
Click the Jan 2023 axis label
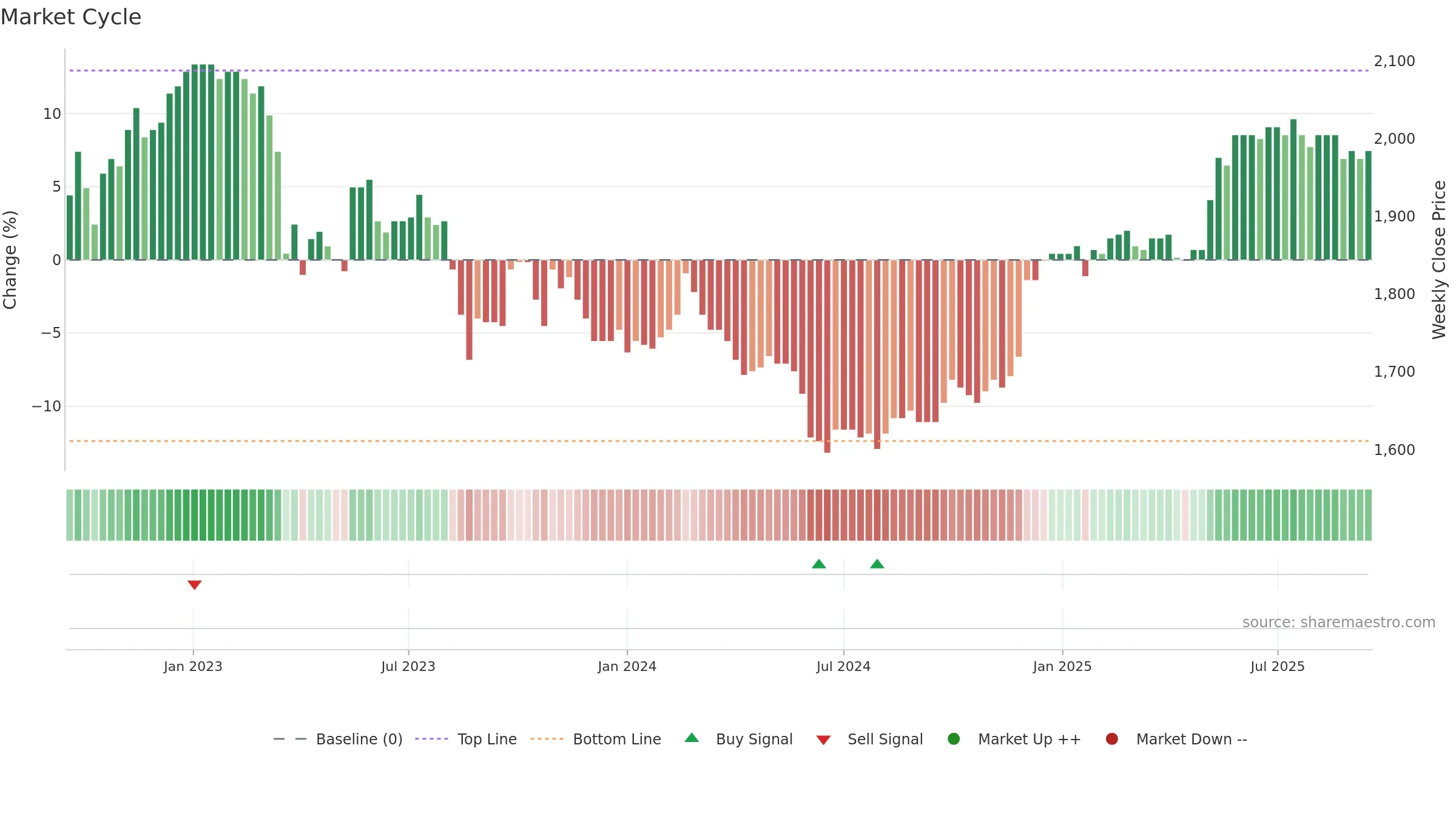(x=193, y=667)
